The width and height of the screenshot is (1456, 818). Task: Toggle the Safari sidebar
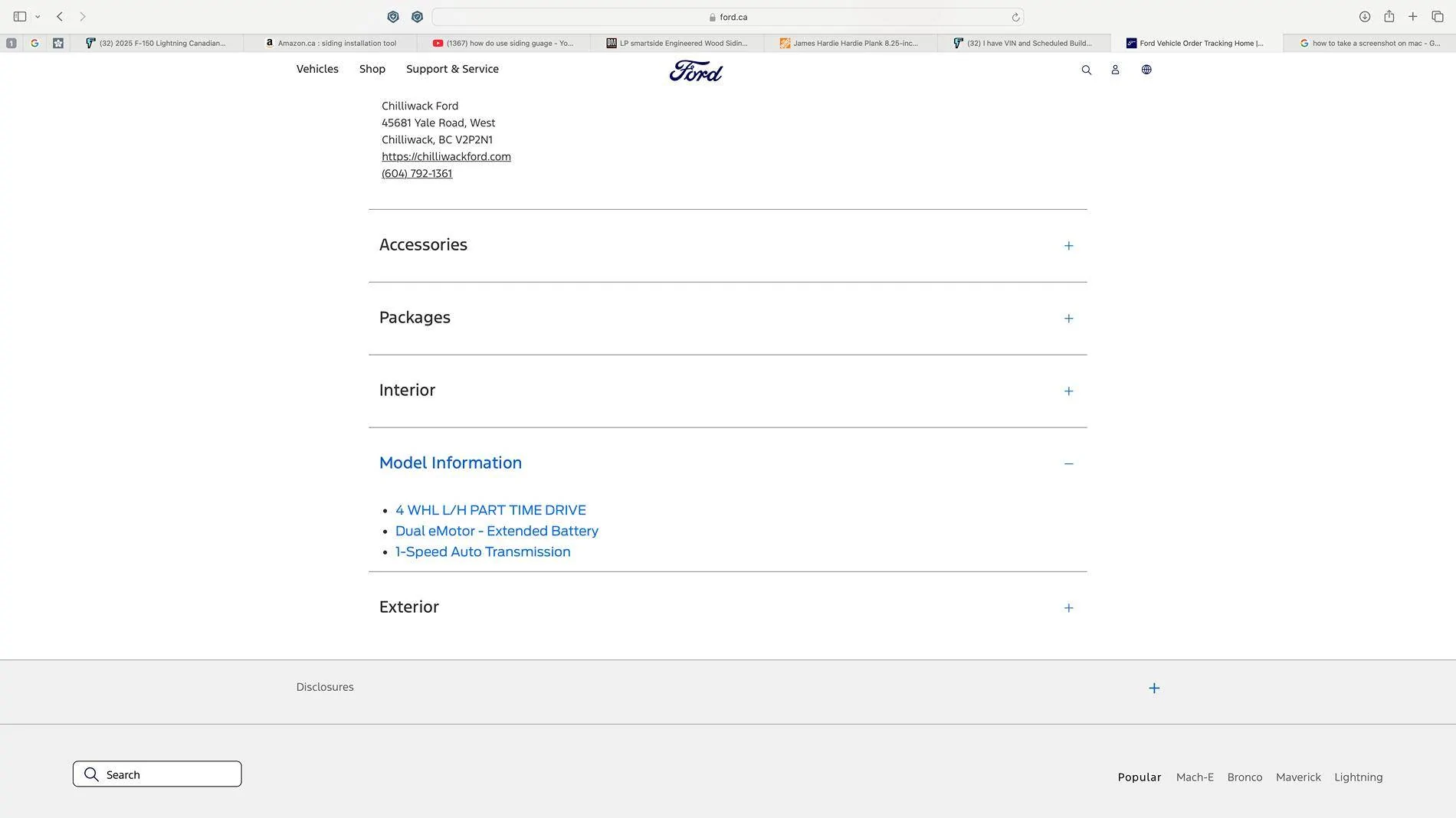(20, 16)
